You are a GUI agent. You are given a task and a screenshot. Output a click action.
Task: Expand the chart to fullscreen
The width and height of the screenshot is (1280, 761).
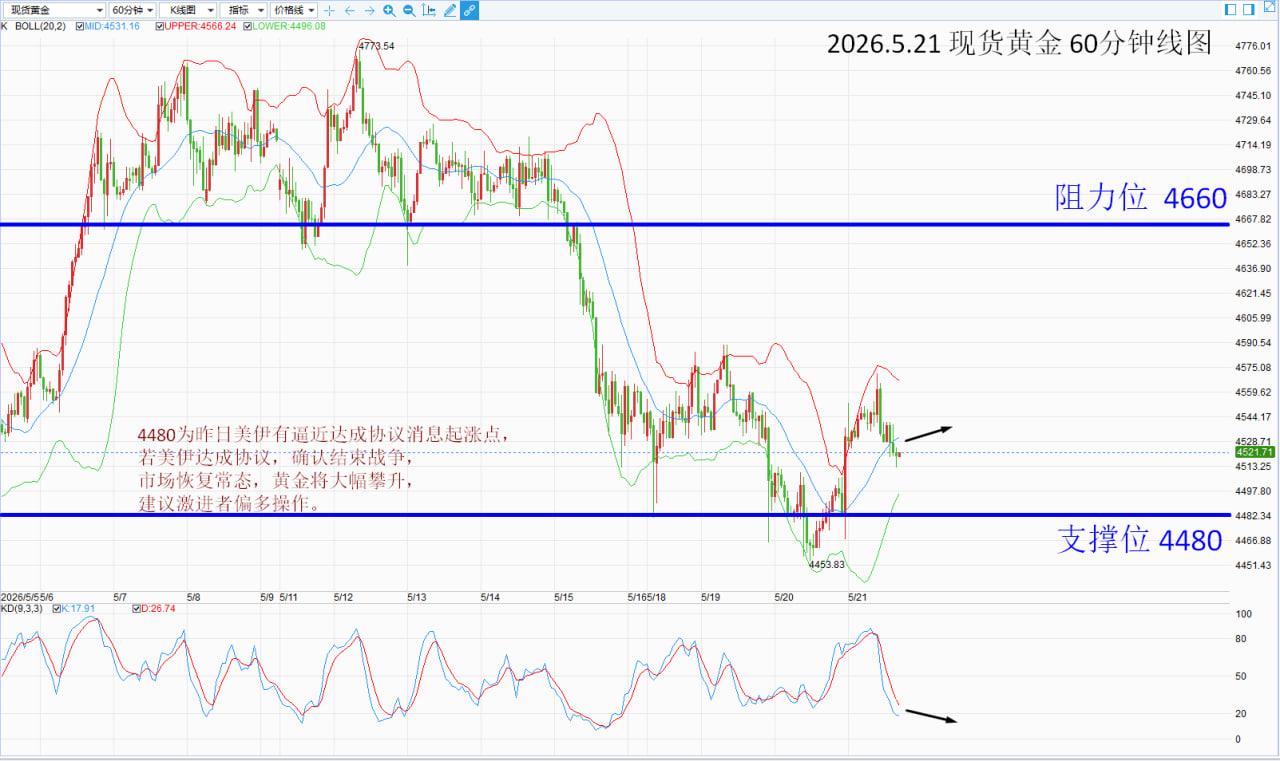[1270, 7]
